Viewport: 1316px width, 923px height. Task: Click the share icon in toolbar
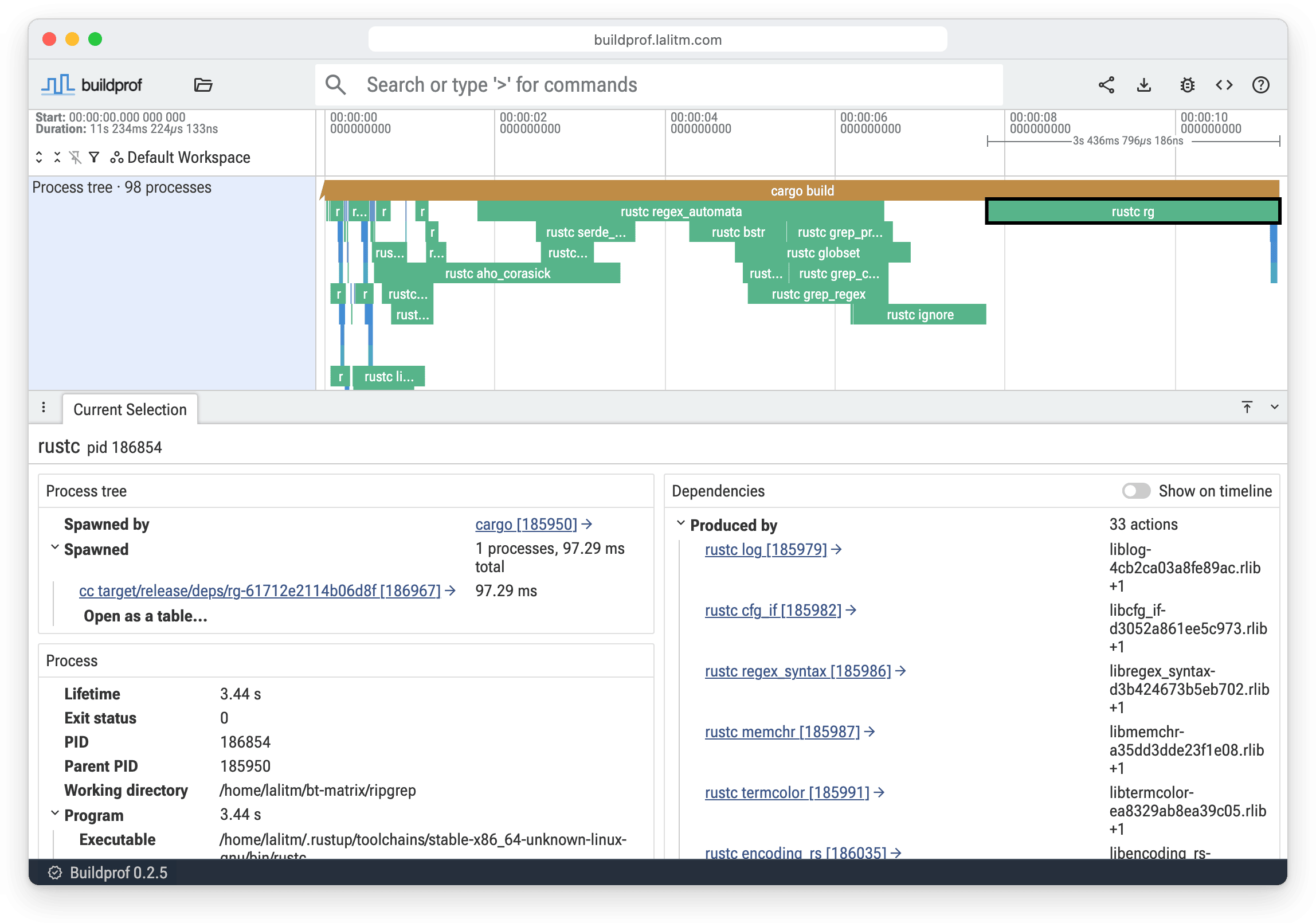[x=1106, y=85]
